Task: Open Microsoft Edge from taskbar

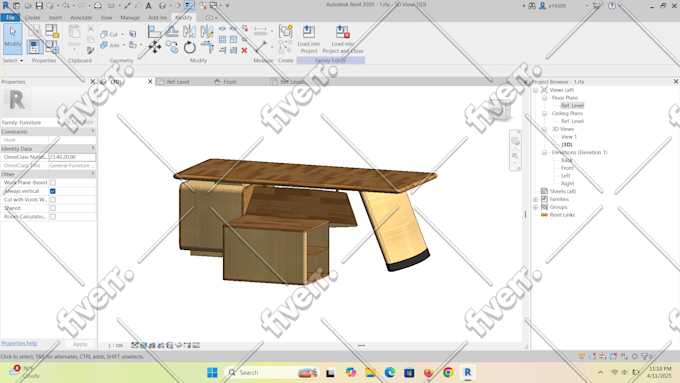Action: (x=389, y=372)
